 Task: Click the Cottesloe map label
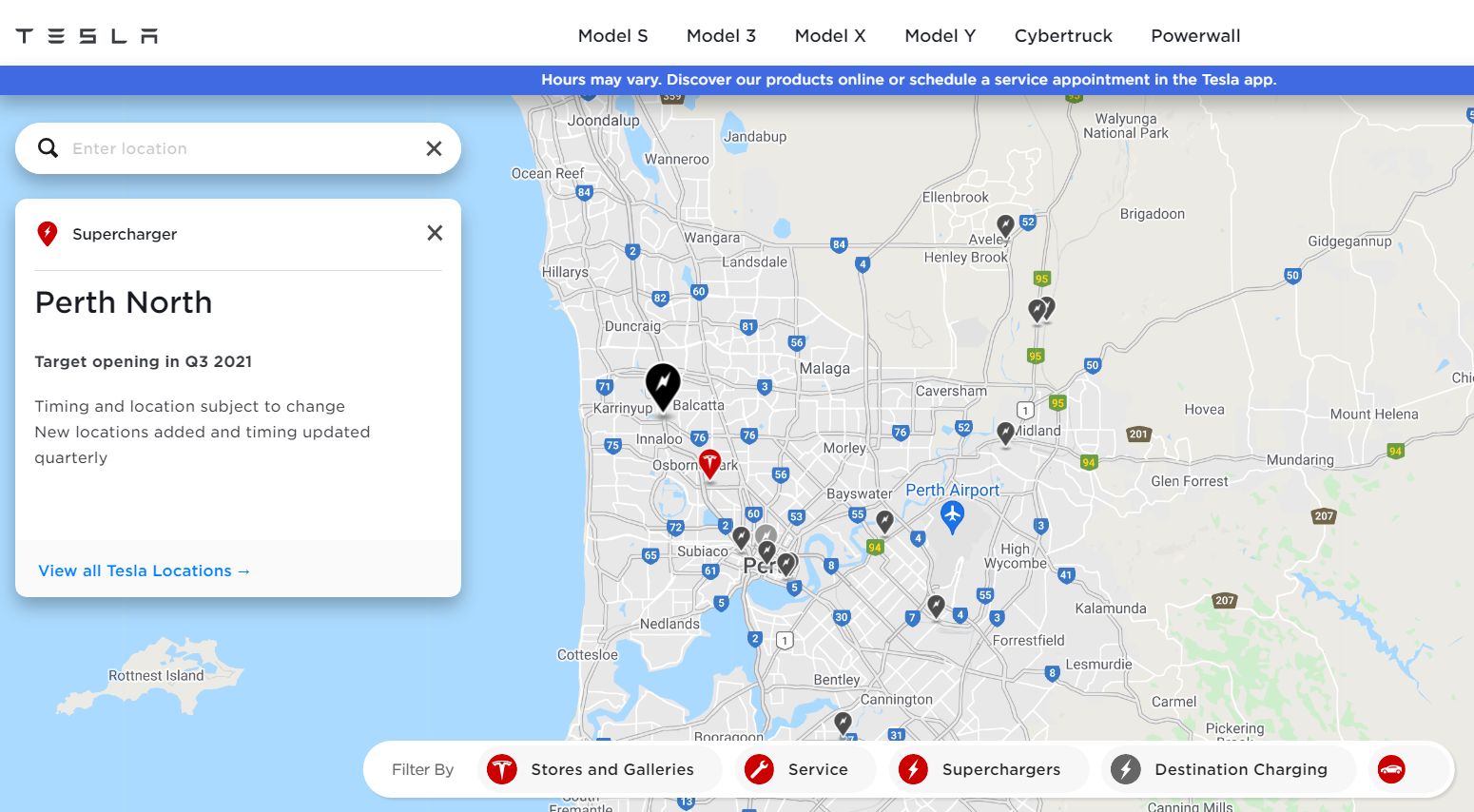(x=588, y=655)
